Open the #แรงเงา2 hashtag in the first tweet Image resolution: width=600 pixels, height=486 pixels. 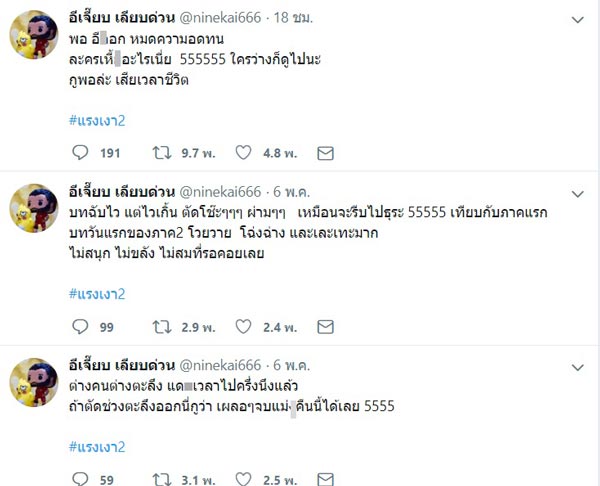point(98,121)
